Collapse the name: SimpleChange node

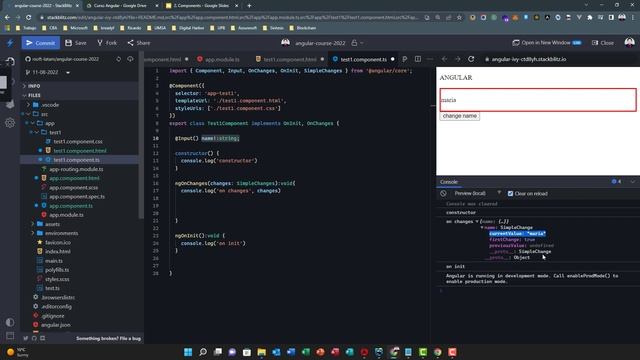(x=482, y=228)
